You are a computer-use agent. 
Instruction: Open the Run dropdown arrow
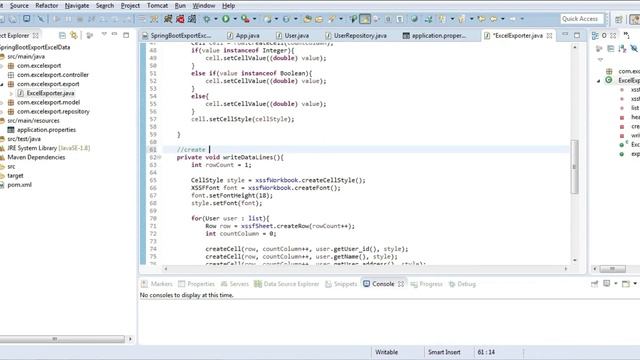coord(235,19)
